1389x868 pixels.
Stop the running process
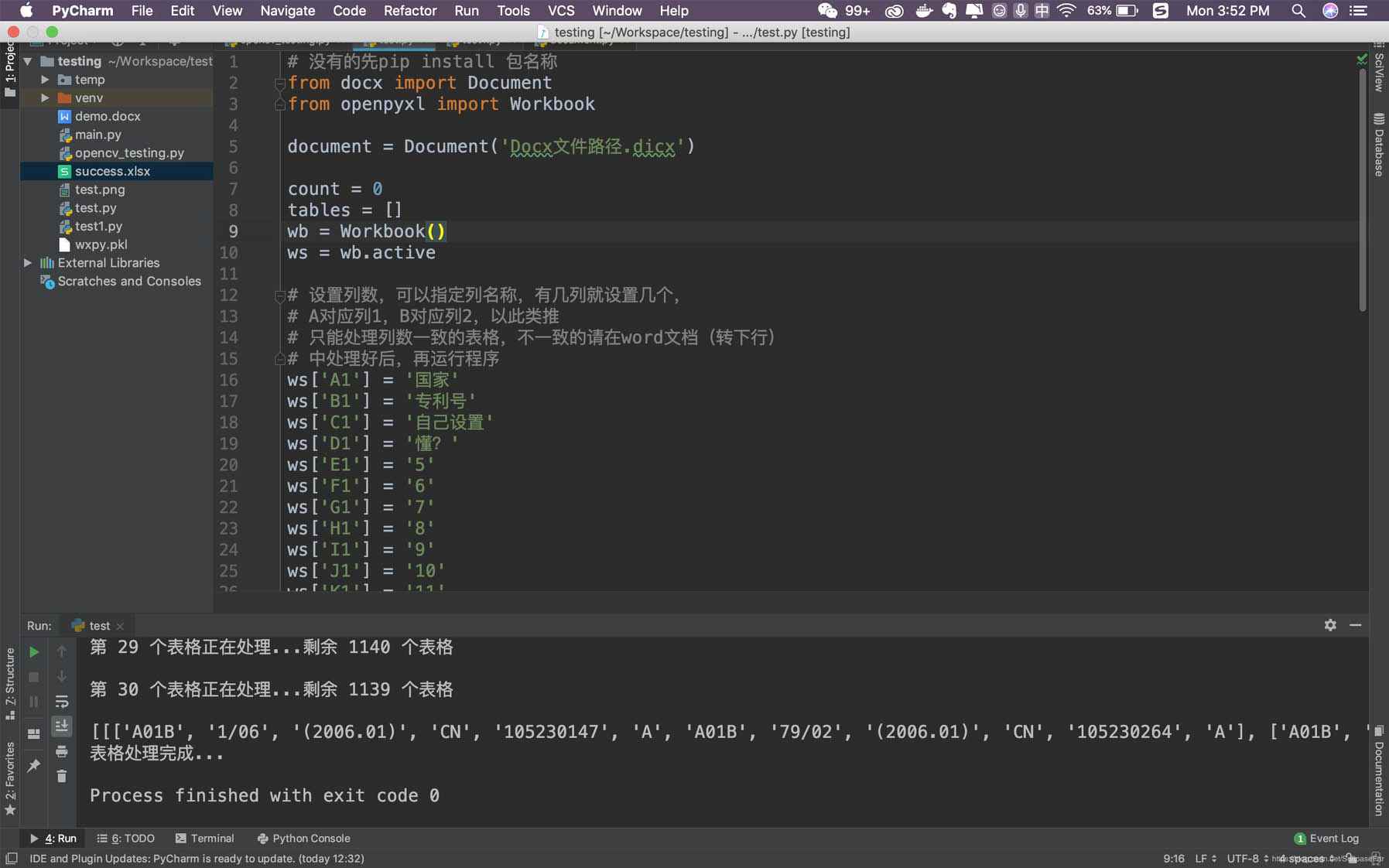(x=33, y=677)
